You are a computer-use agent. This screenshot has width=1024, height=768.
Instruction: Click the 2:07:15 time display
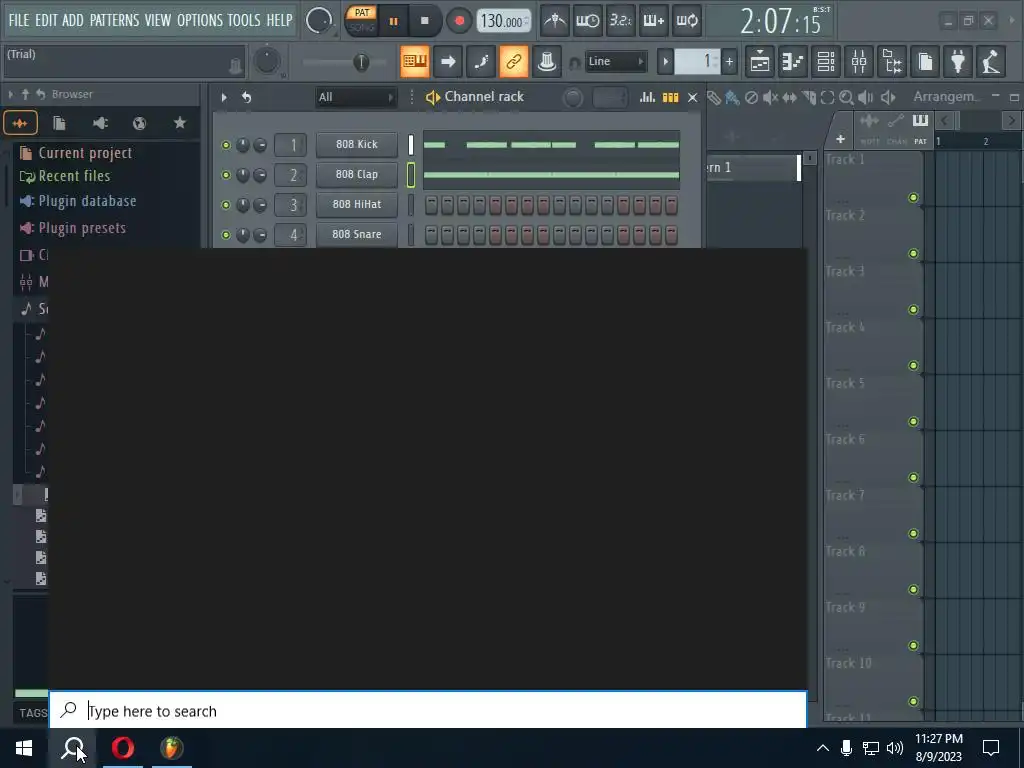tap(780, 22)
